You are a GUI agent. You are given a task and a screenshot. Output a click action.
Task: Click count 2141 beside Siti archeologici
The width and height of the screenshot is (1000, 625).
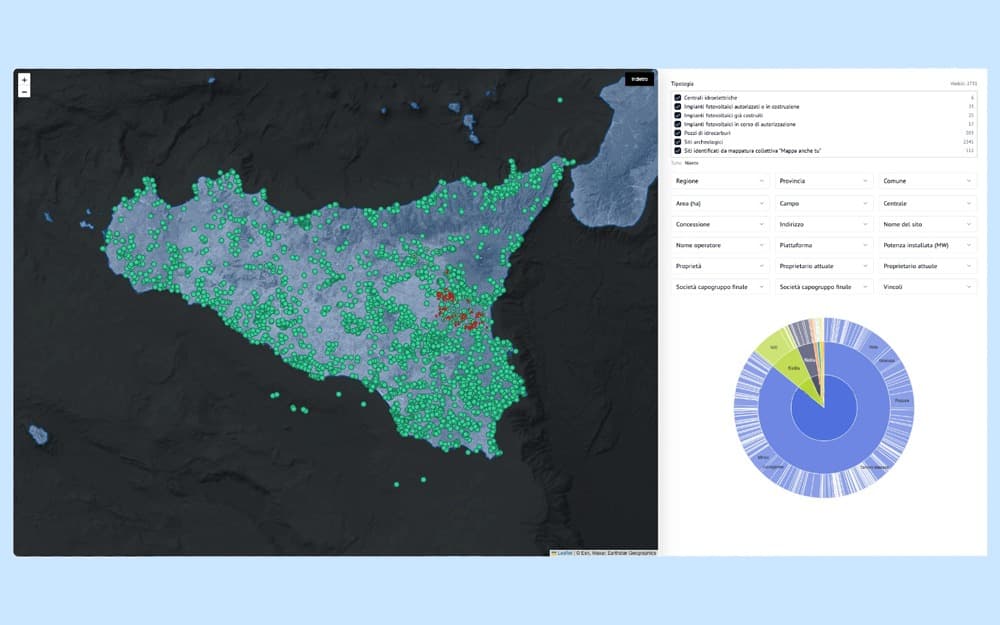click(968, 142)
